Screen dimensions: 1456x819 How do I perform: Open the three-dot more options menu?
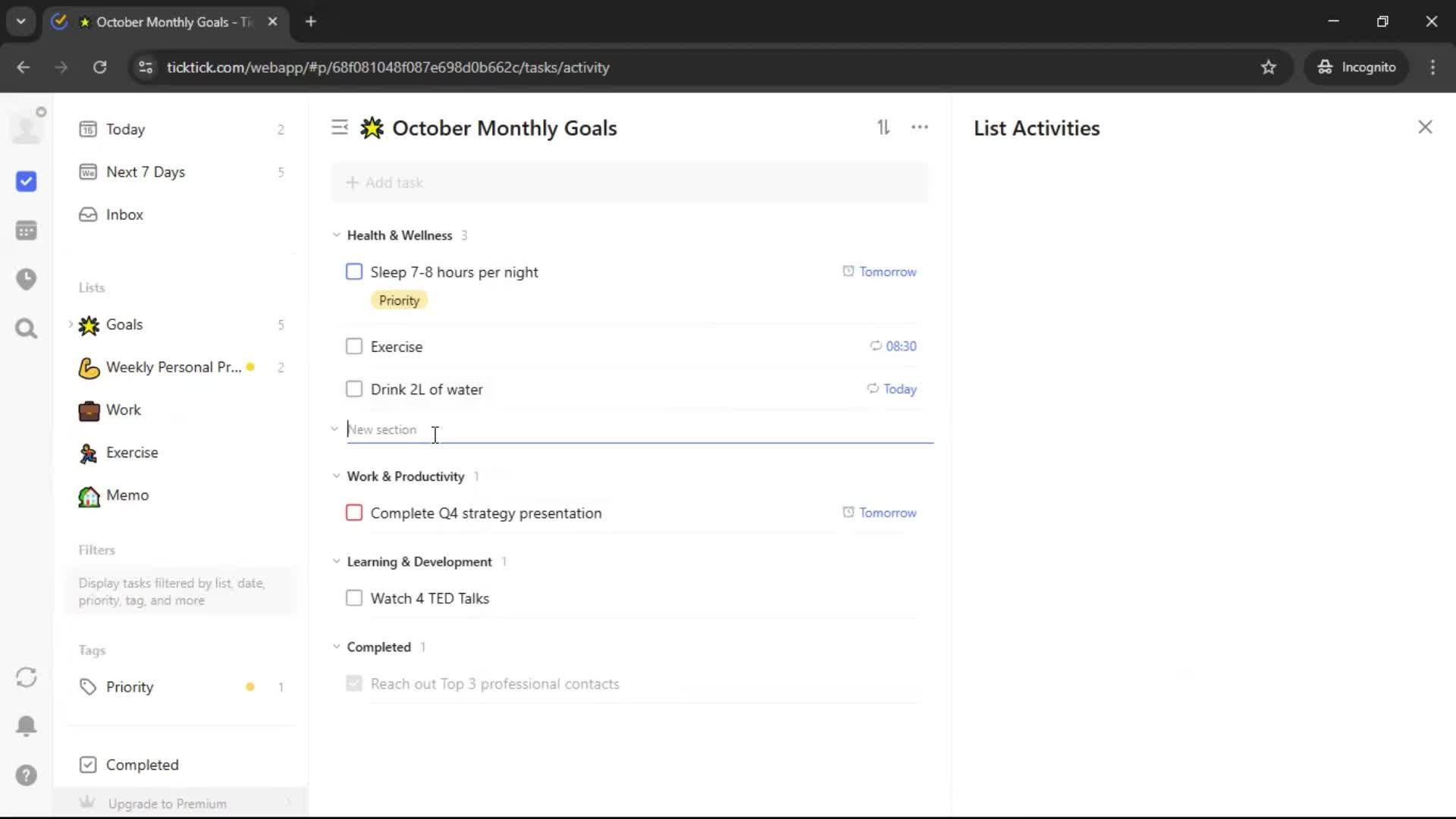pos(919,127)
